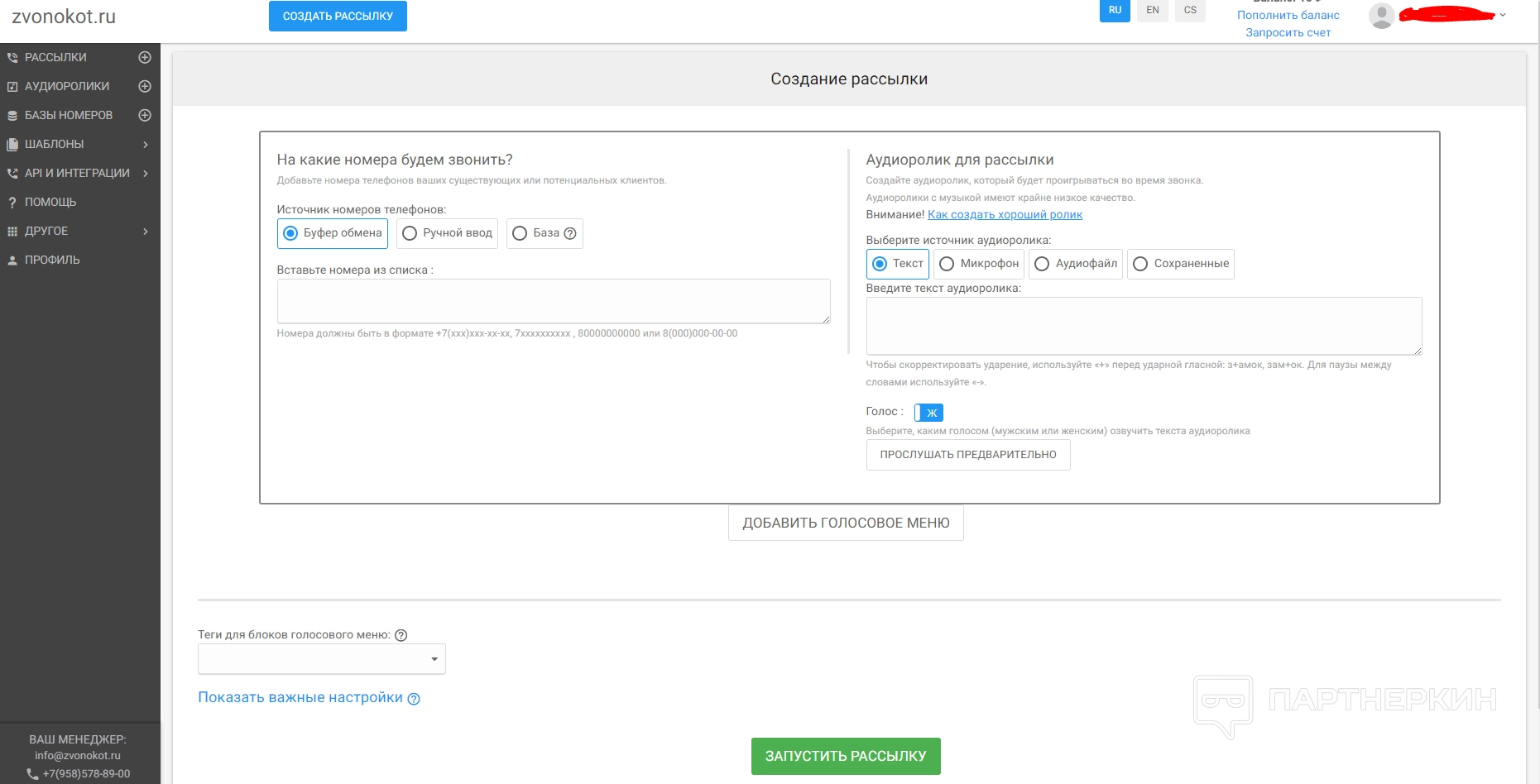Screen dimensions: 1540x784
Task: Click question icon after Показать важные настройки
Action: (414, 700)
